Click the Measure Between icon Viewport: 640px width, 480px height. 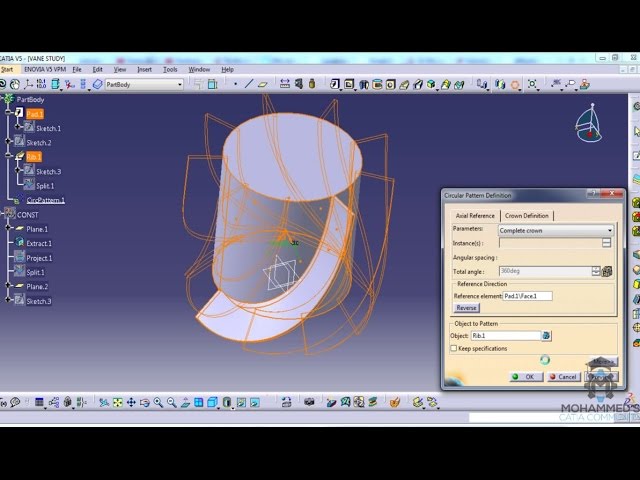(285, 84)
